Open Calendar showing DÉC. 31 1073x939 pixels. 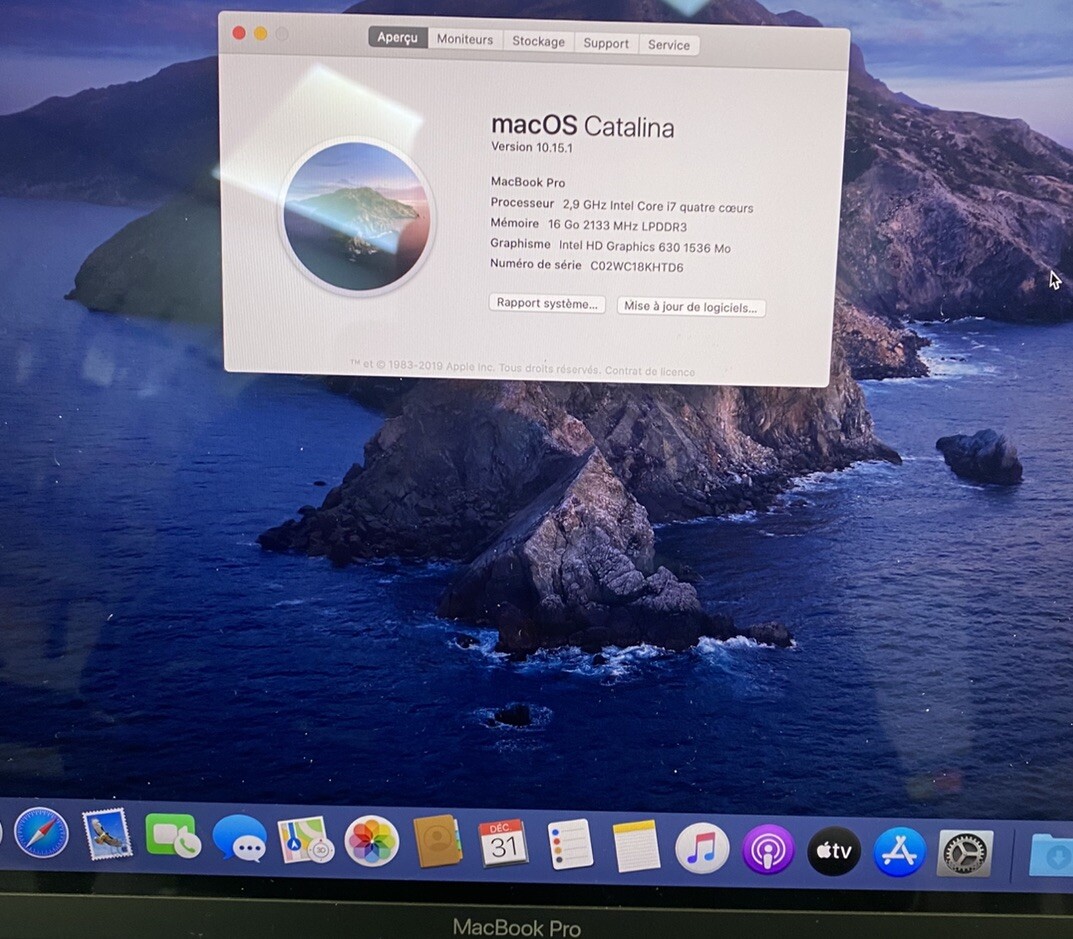pyautogui.click(x=504, y=843)
